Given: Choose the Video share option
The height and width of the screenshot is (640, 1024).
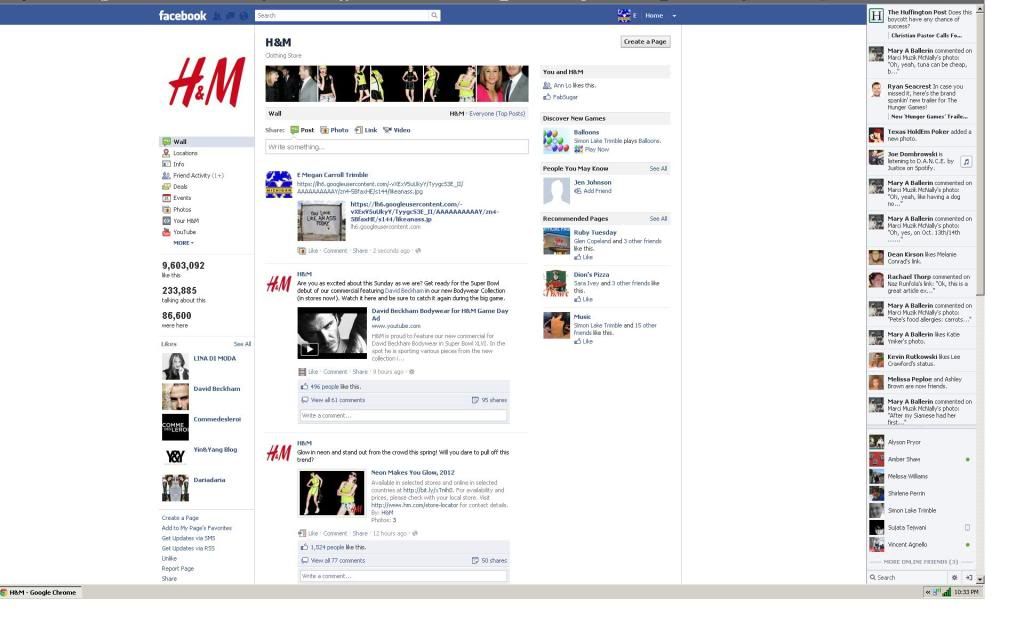Looking at the screenshot, I should [396, 130].
